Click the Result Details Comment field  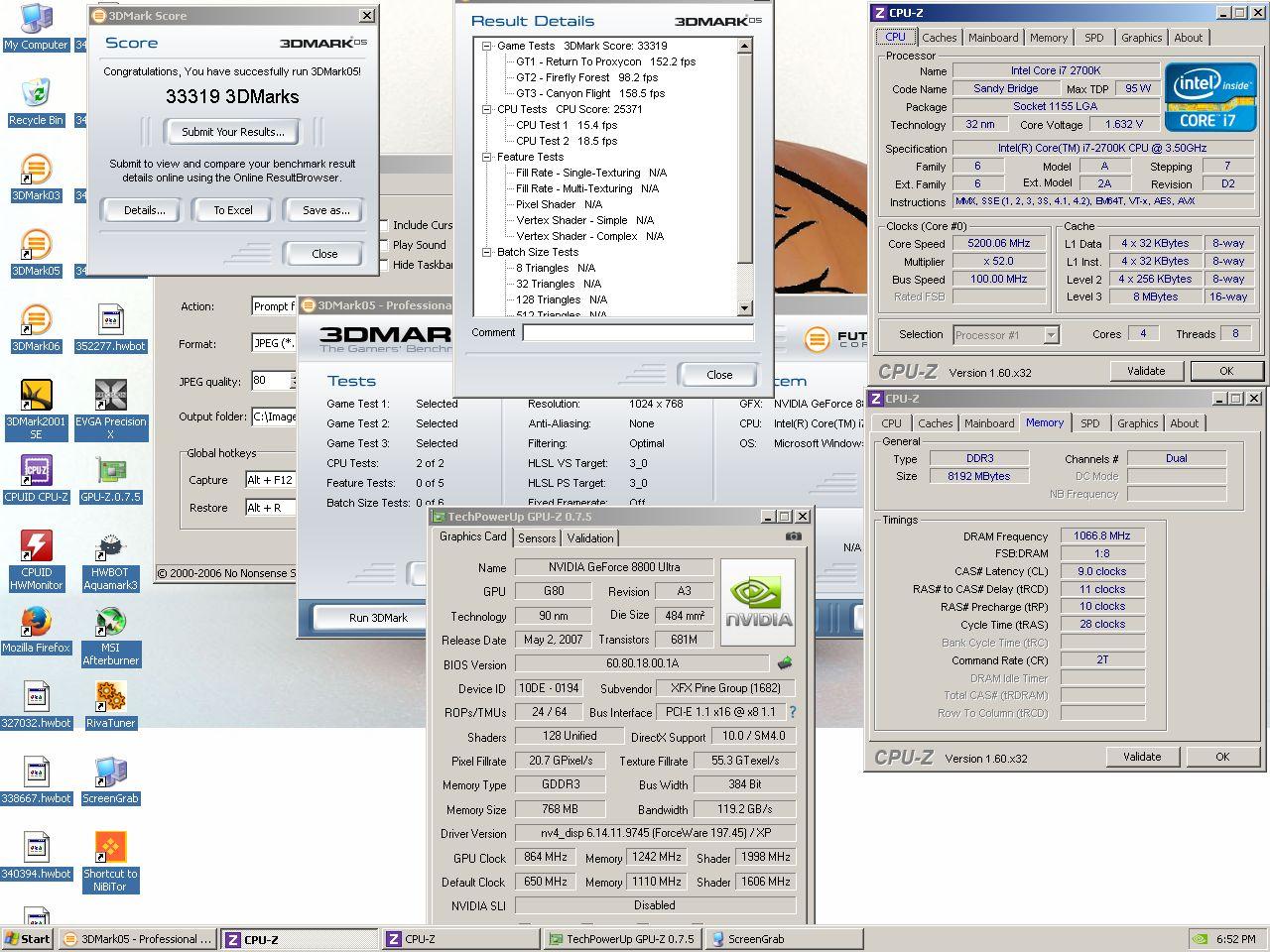[638, 333]
